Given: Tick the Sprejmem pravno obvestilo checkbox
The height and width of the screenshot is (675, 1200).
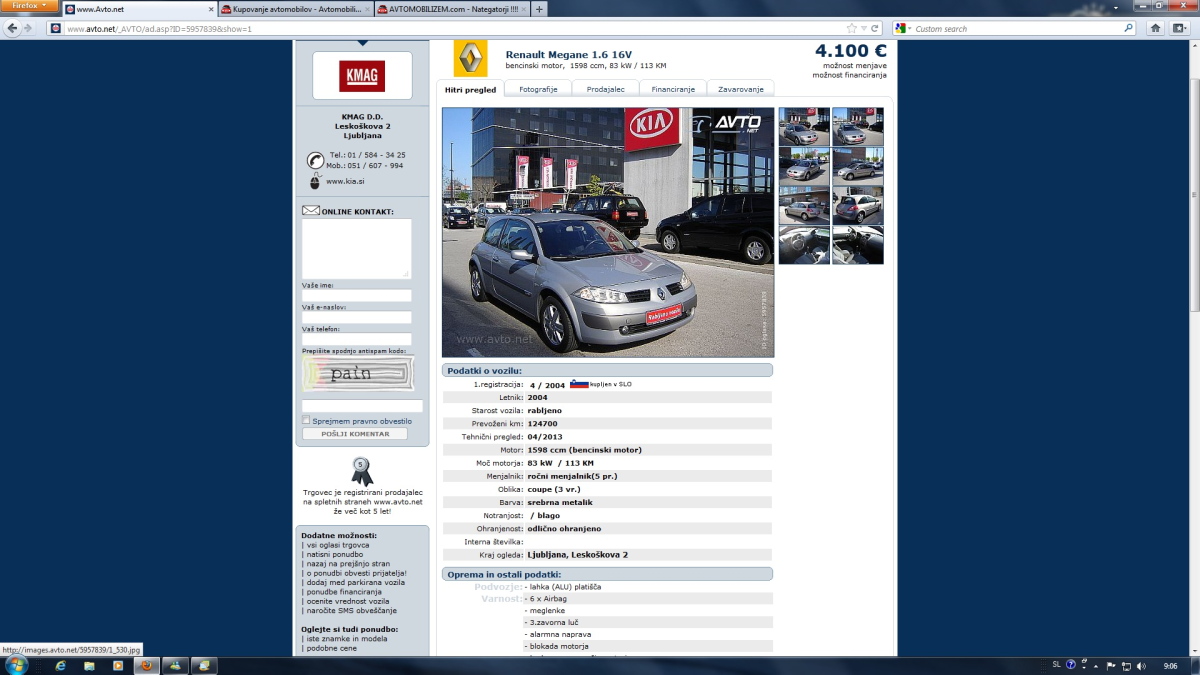Looking at the screenshot, I should [306, 421].
